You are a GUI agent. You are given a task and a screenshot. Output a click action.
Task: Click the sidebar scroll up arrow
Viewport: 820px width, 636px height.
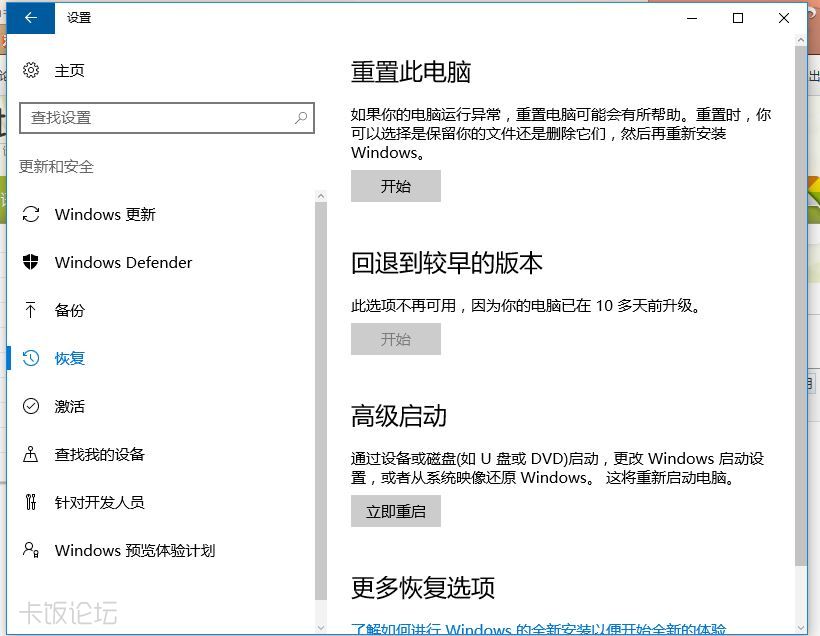pos(321,196)
